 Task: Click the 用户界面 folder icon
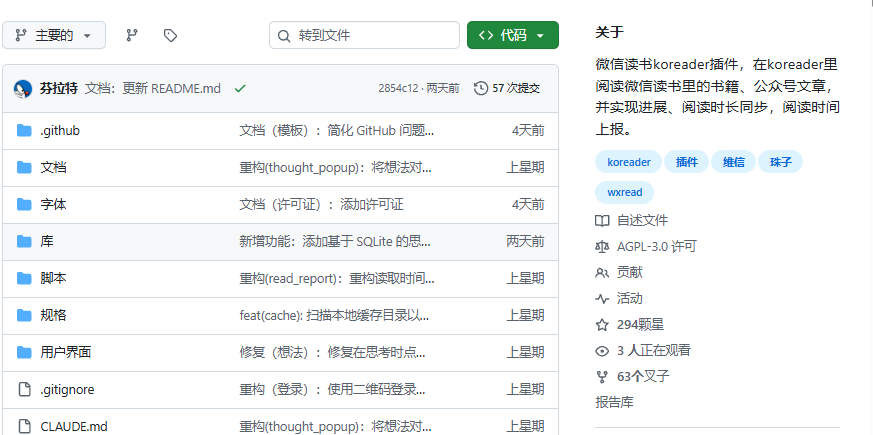point(24,352)
